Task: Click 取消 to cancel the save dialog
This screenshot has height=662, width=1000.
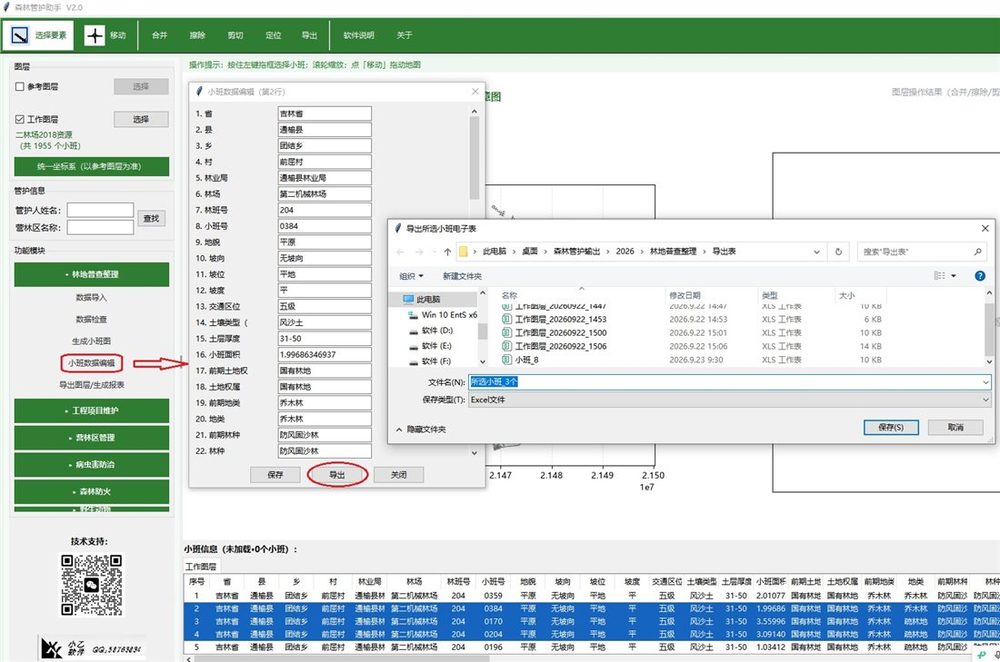Action: point(955,427)
